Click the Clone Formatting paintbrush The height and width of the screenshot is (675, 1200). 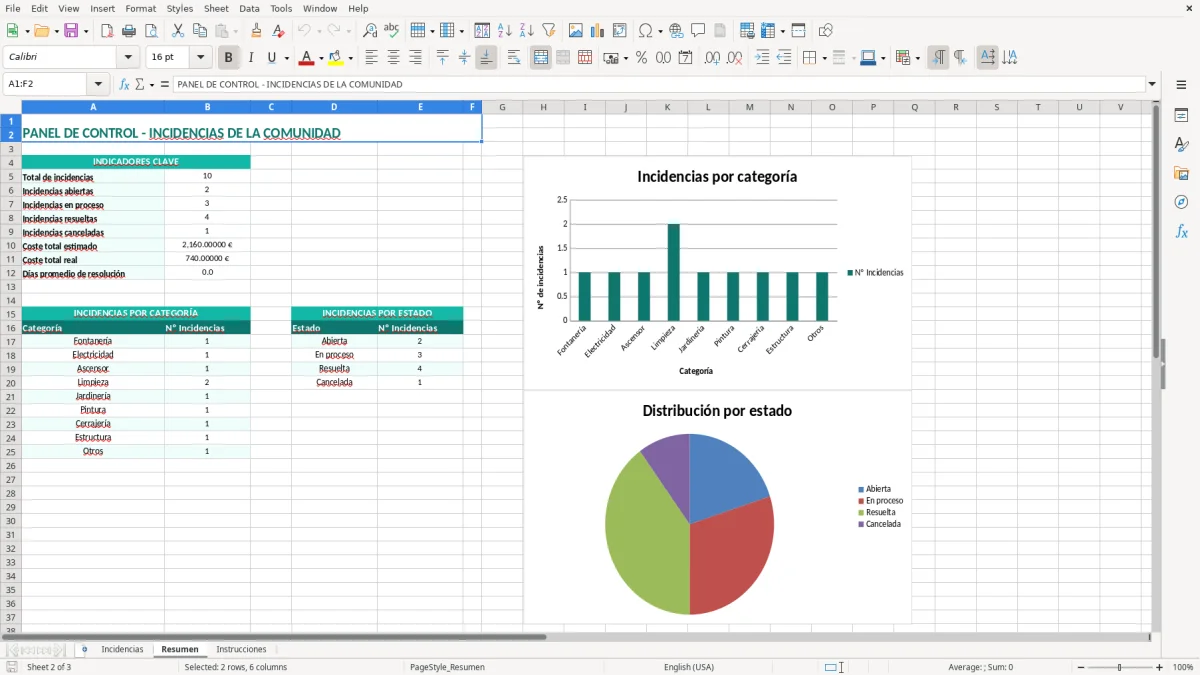(x=257, y=31)
